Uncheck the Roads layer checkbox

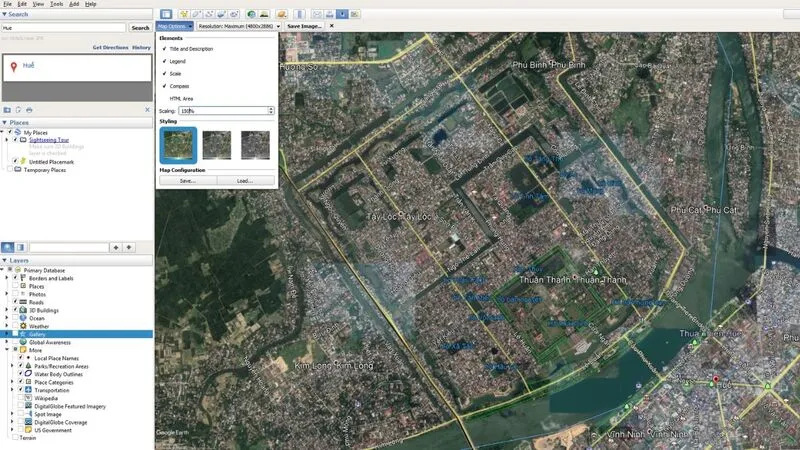pos(15,302)
